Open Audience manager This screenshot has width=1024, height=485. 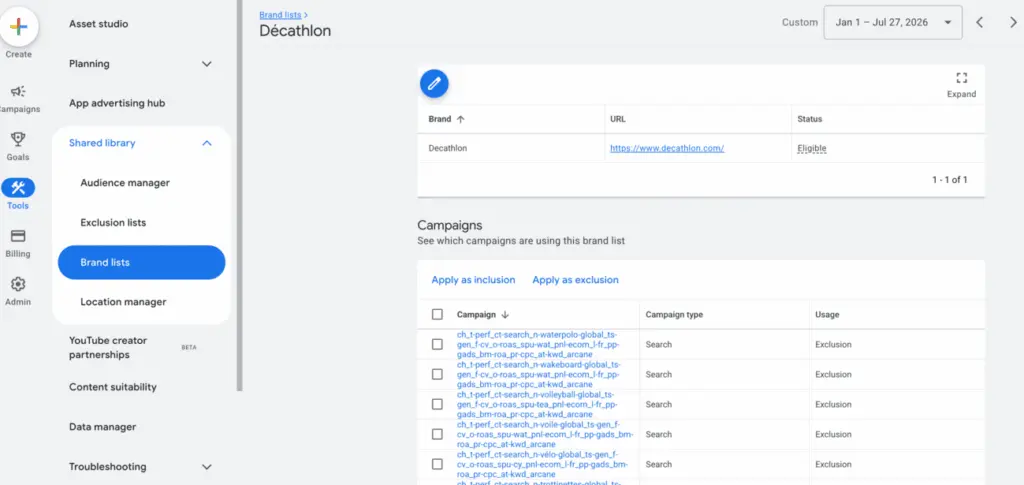[125, 183]
